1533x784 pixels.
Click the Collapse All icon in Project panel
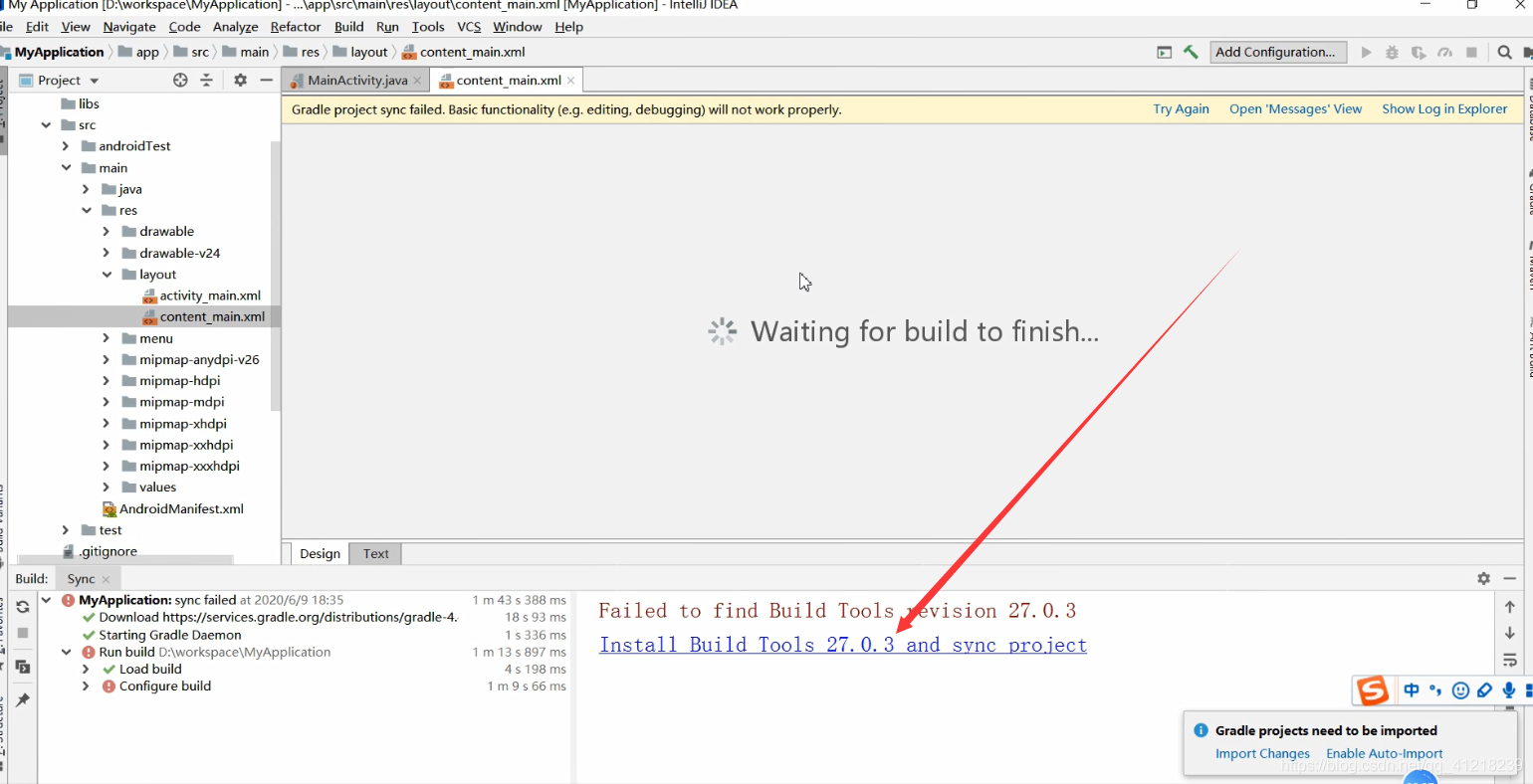pos(206,80)
